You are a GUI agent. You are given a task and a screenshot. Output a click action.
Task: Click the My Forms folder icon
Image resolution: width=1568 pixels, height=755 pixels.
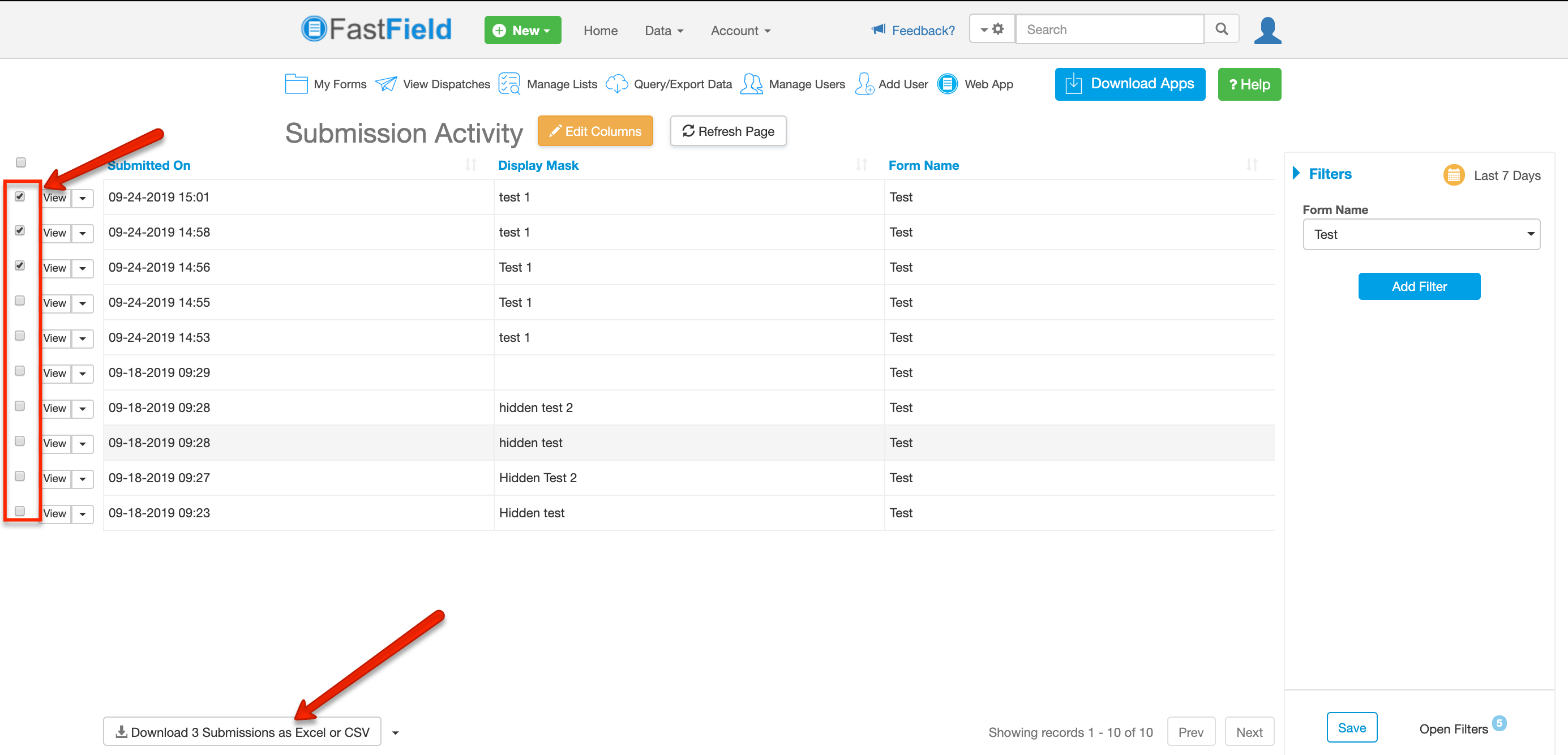coord(296,84)
